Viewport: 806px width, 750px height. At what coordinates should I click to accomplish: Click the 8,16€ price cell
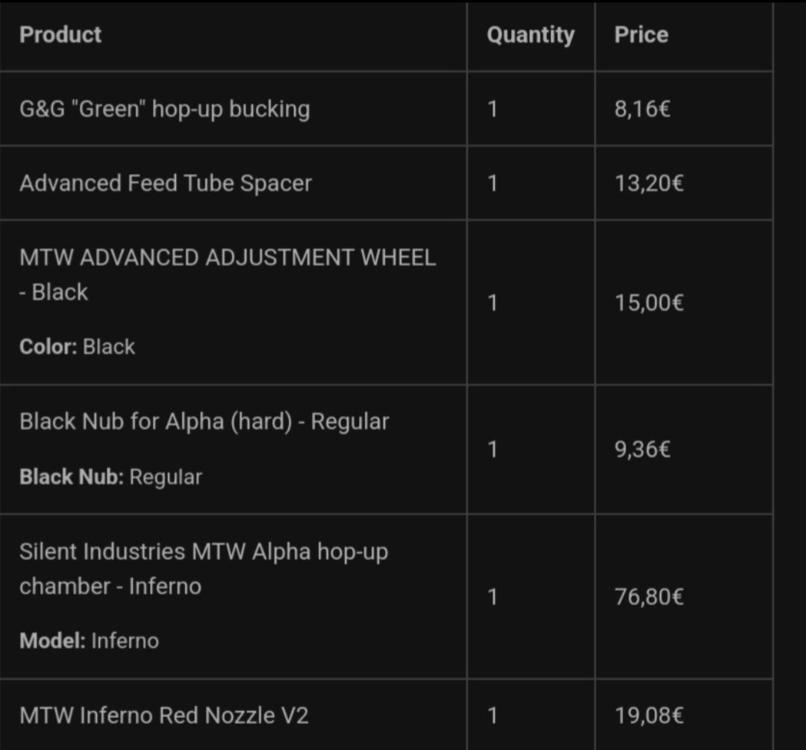click(641, 109)
